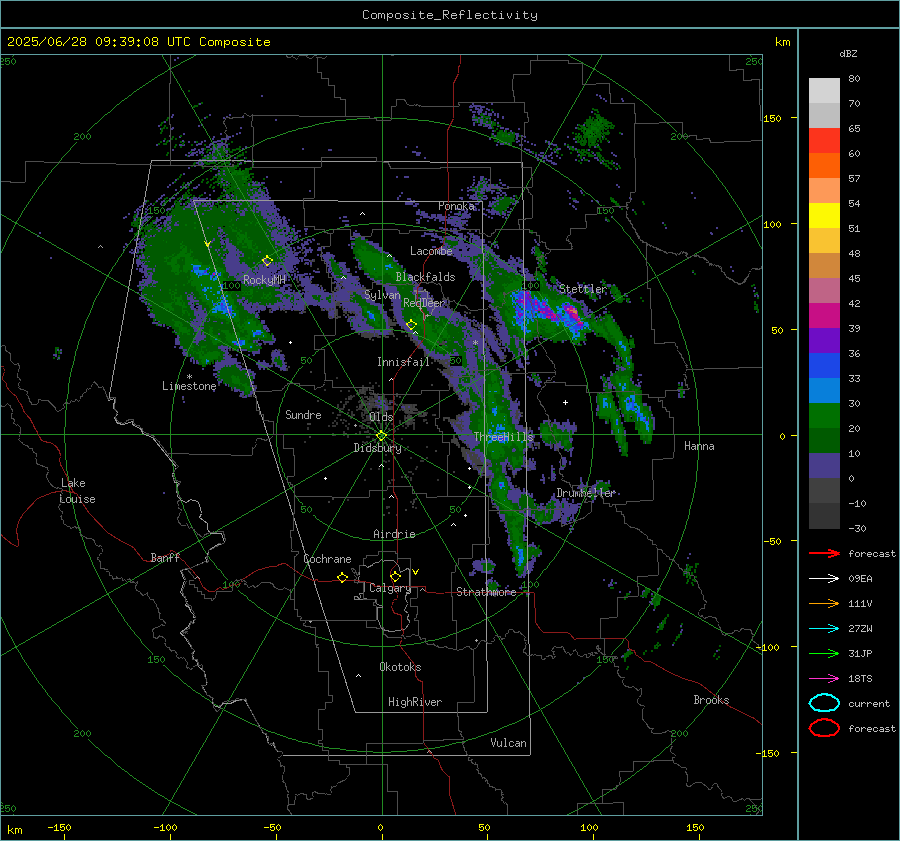Click yellow diamond marker near RockyMH
This screenshot has height=841, width=900.
[267, 261]
